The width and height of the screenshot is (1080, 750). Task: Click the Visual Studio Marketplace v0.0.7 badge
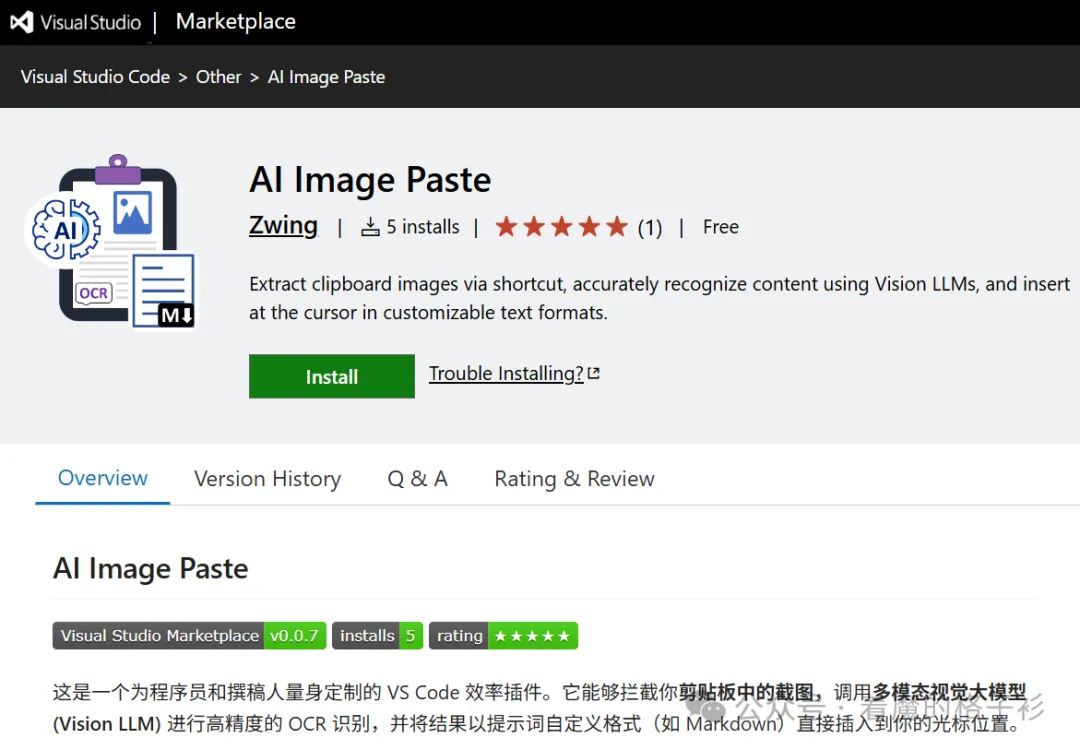point(189,635)
